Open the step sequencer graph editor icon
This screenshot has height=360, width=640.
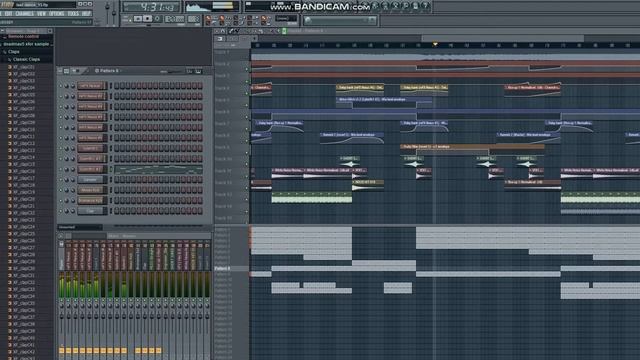tap(190, 71)
